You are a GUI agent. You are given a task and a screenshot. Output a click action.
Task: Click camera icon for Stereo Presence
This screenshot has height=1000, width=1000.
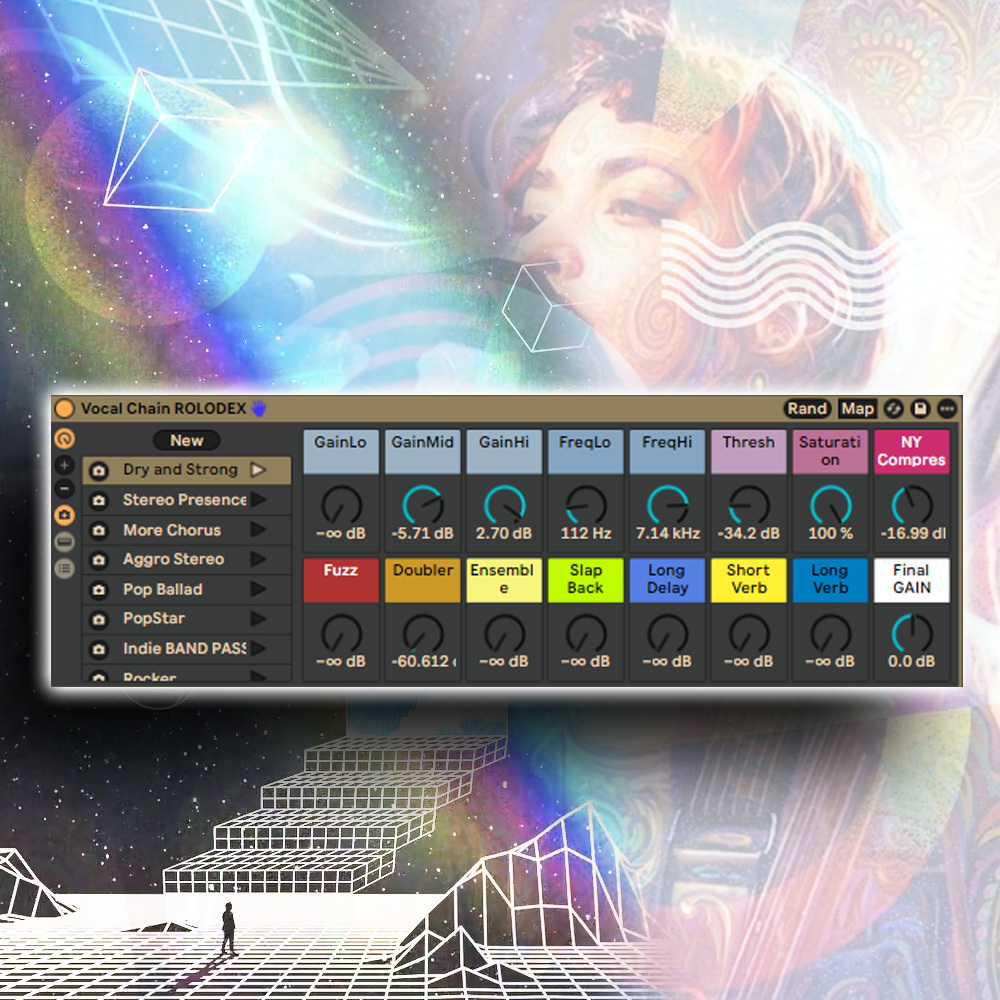coord(99,501)
